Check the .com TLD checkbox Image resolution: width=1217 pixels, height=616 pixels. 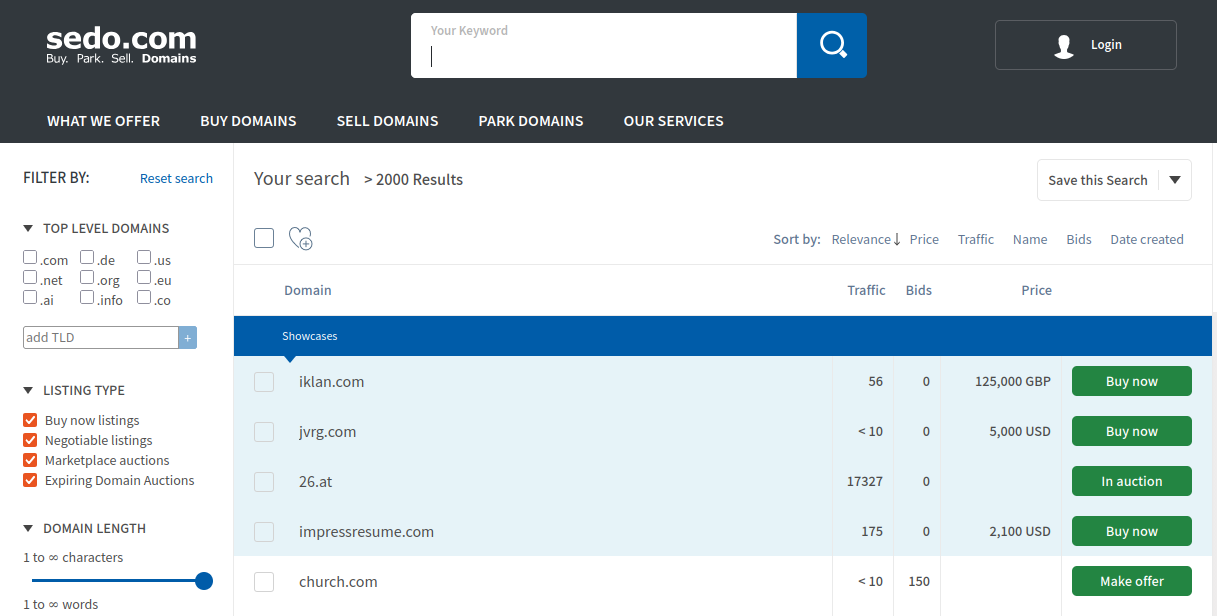coord(30,258)
